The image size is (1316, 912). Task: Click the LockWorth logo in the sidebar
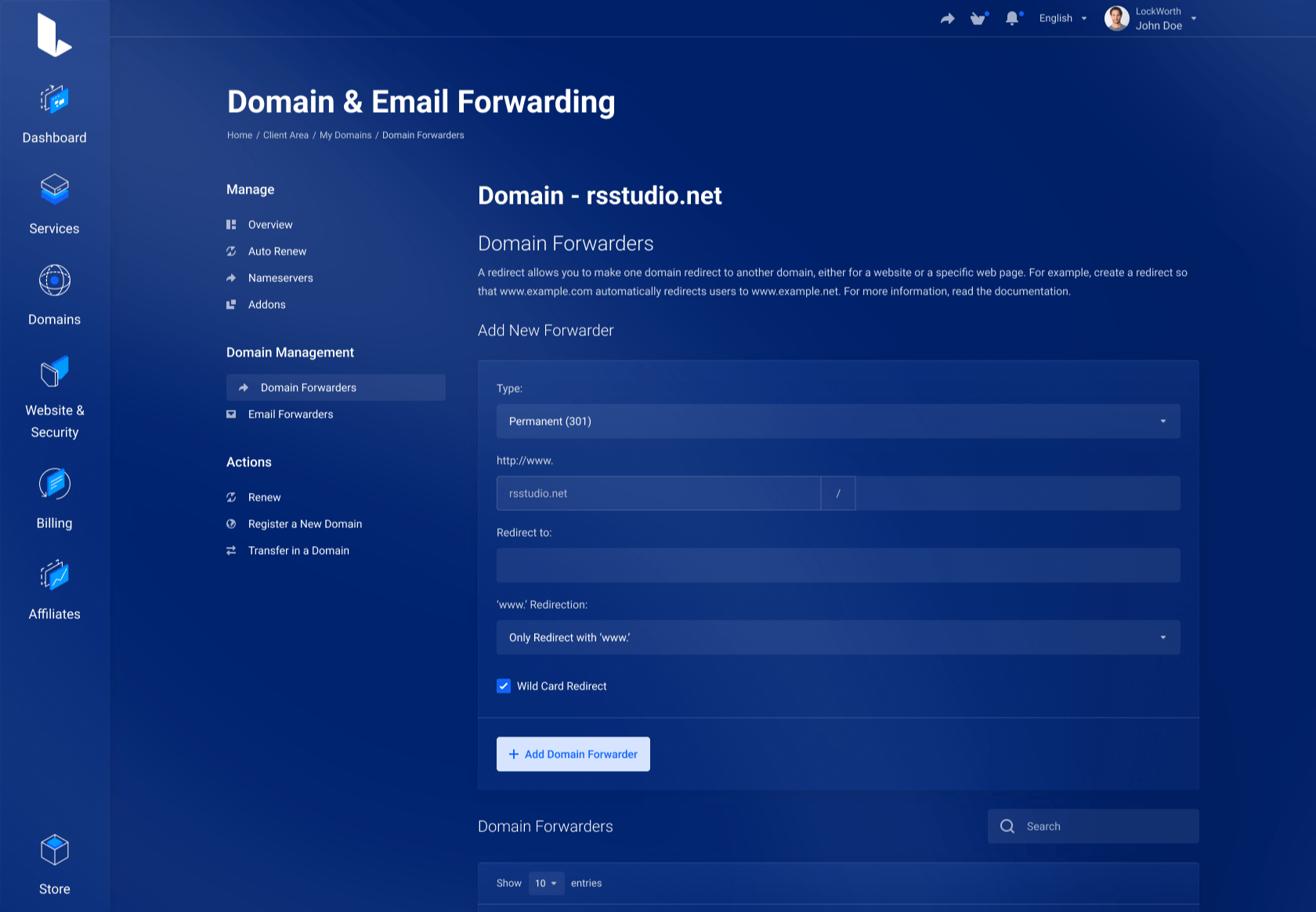tap(54, 35)
